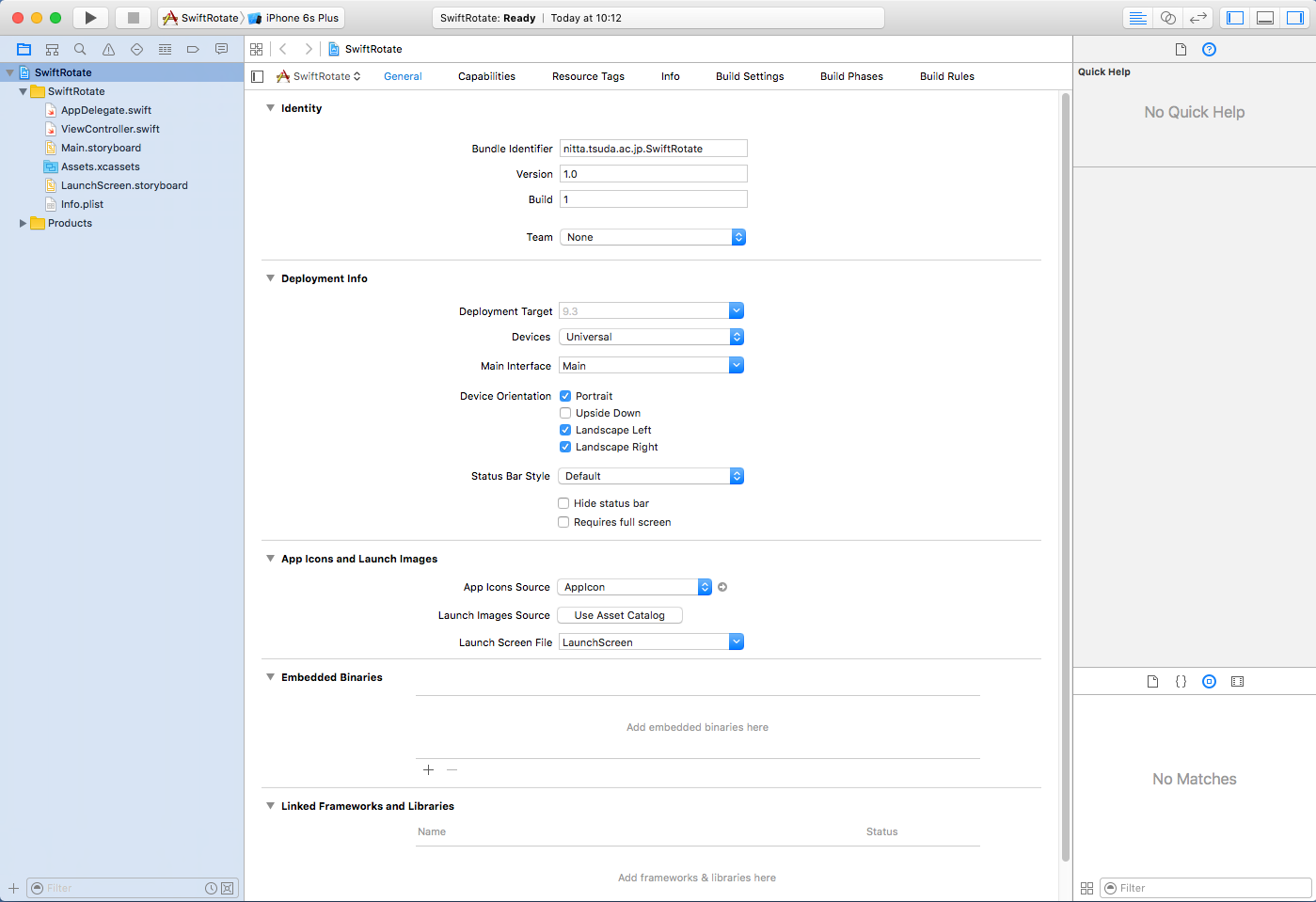Click the Bundle Identifier text field
This screenshot has height=902, width=1316.
click(653, 149)
